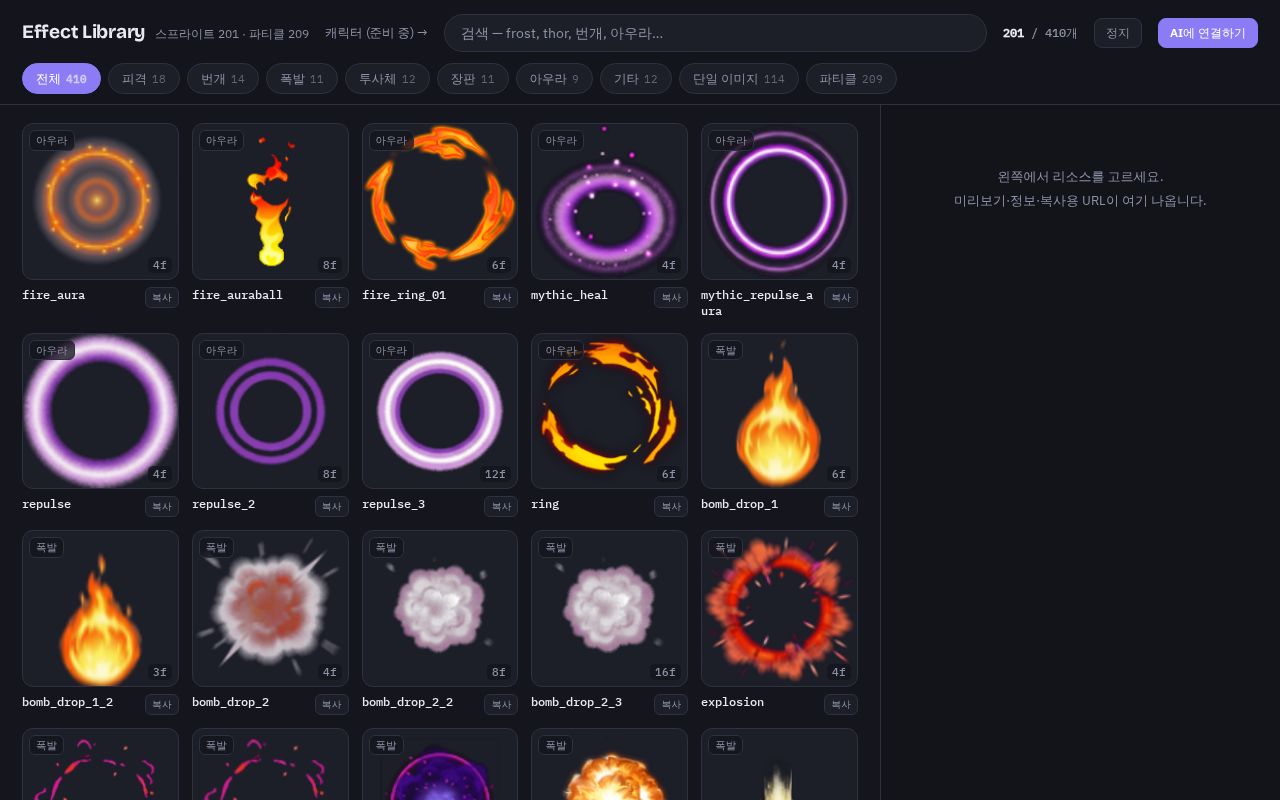Click the 폭발 tag on bomb_drop_1 card

[726, 350]
